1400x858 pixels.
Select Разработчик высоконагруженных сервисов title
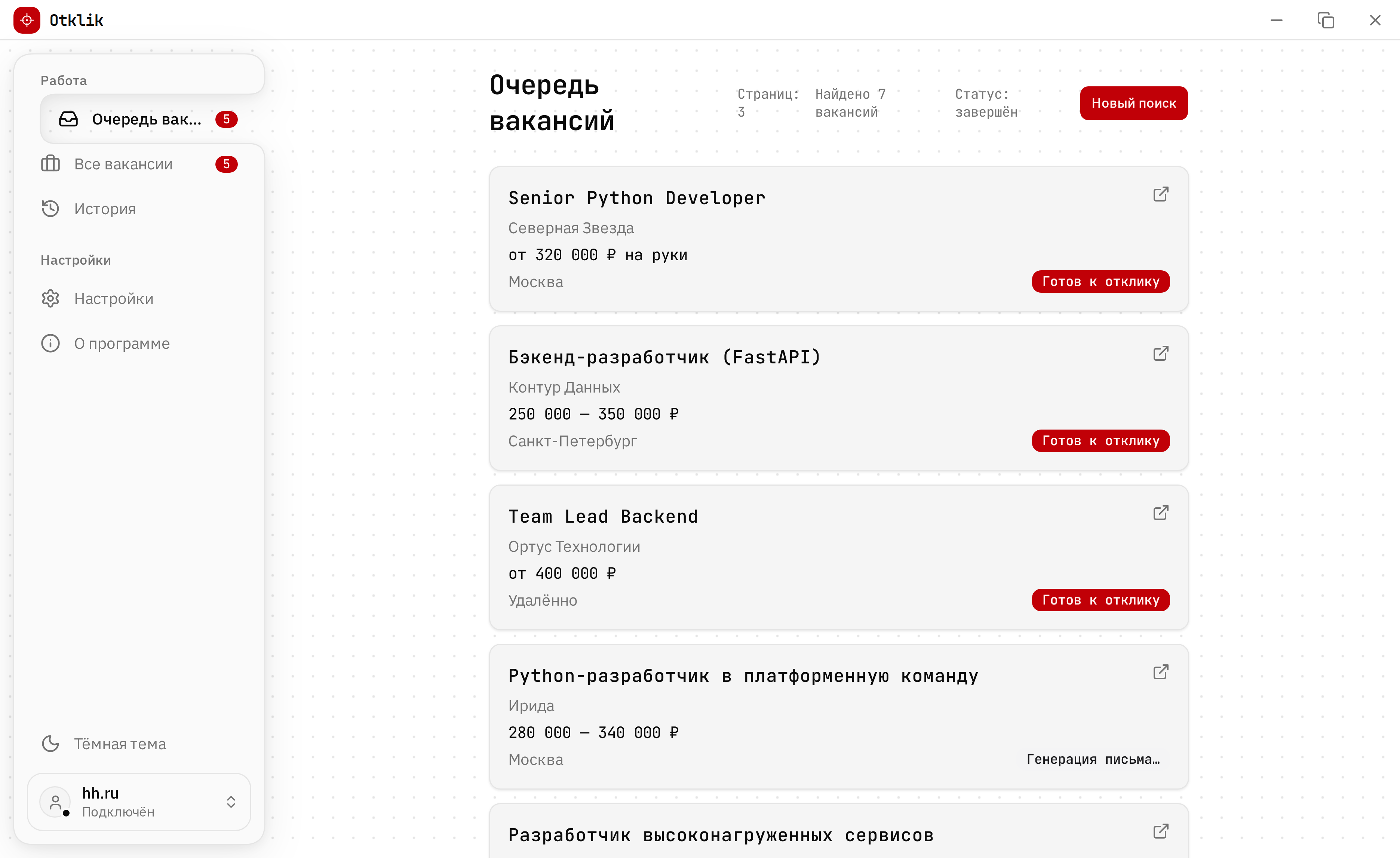[x=721, y=835]
